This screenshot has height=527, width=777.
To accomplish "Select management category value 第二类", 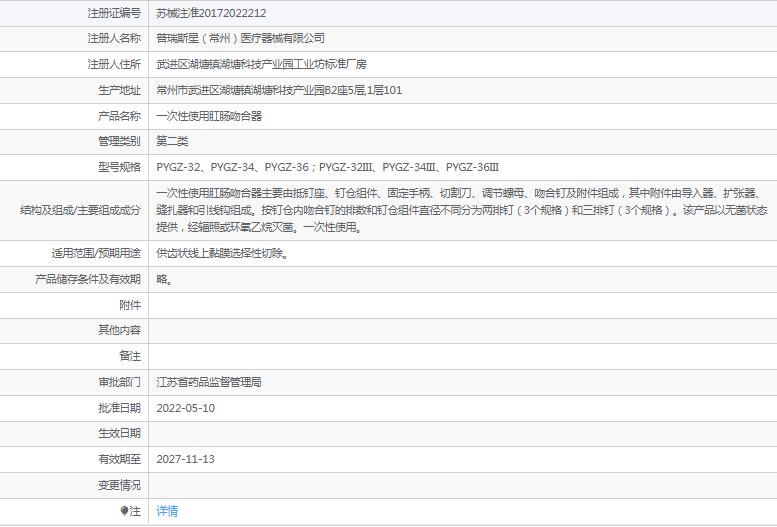I will tap(172, 141).
